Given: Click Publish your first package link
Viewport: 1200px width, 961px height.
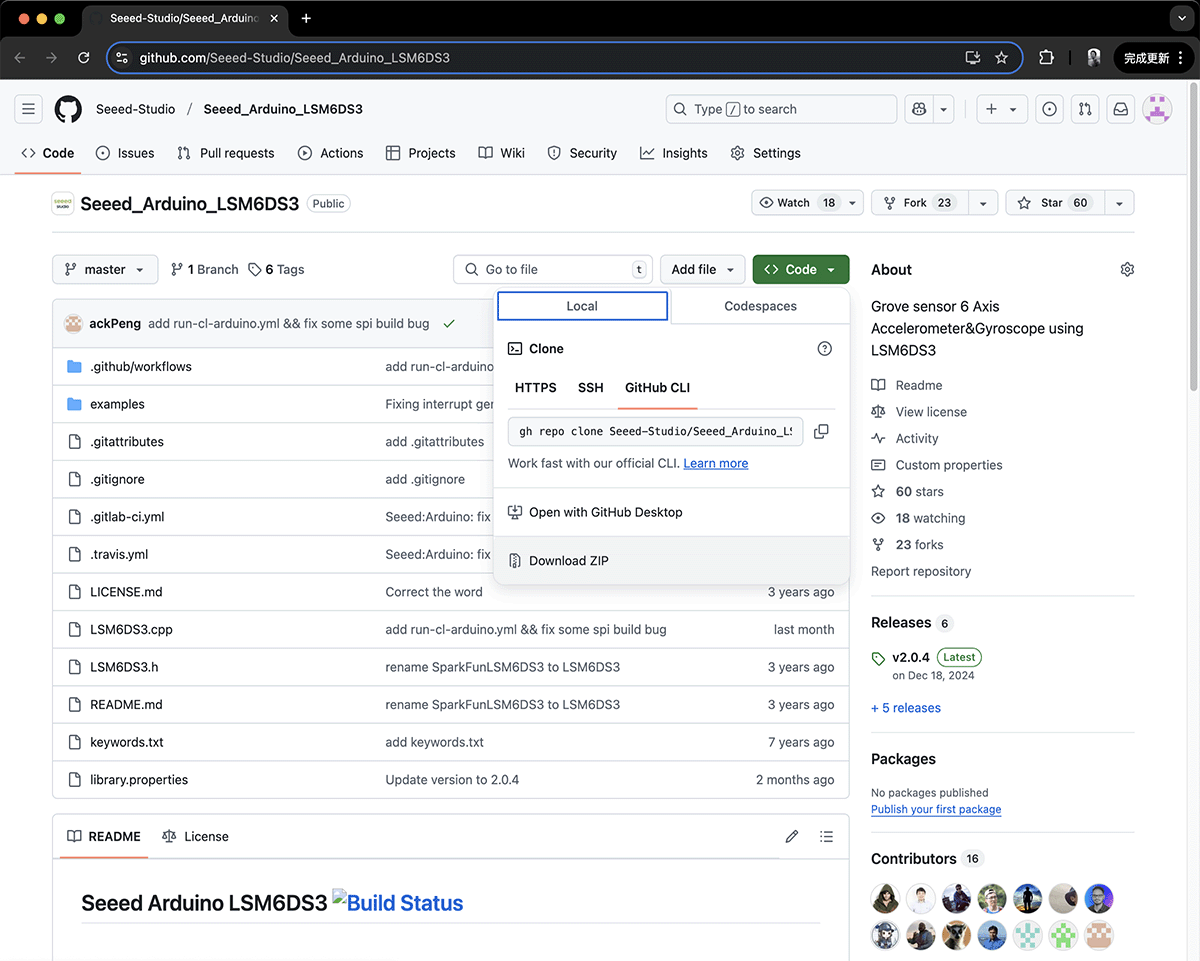Looking at the screenshot, I should pyautogui.click(x=936, y=809).
